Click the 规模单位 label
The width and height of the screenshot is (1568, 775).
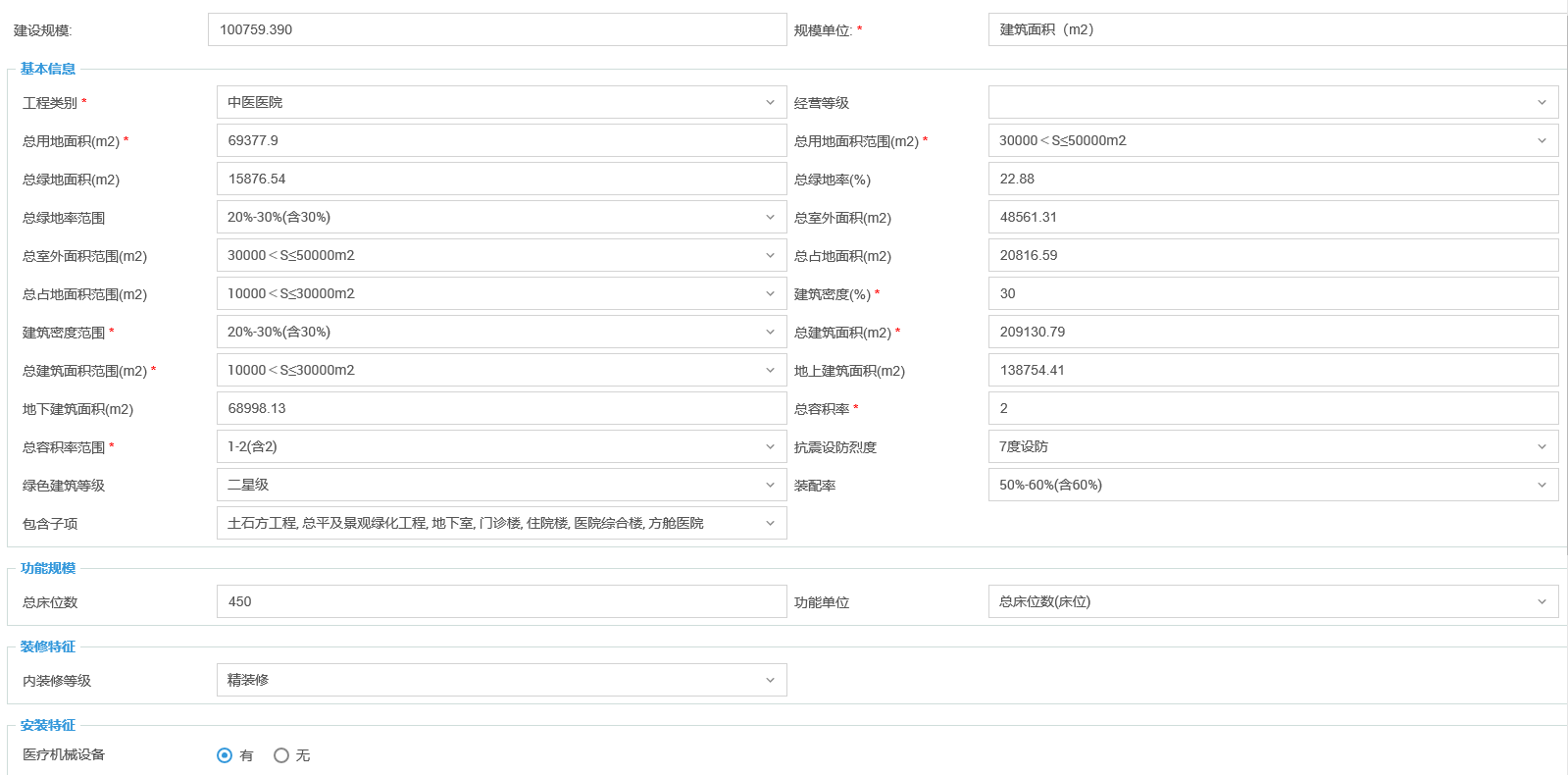[823, 30]
